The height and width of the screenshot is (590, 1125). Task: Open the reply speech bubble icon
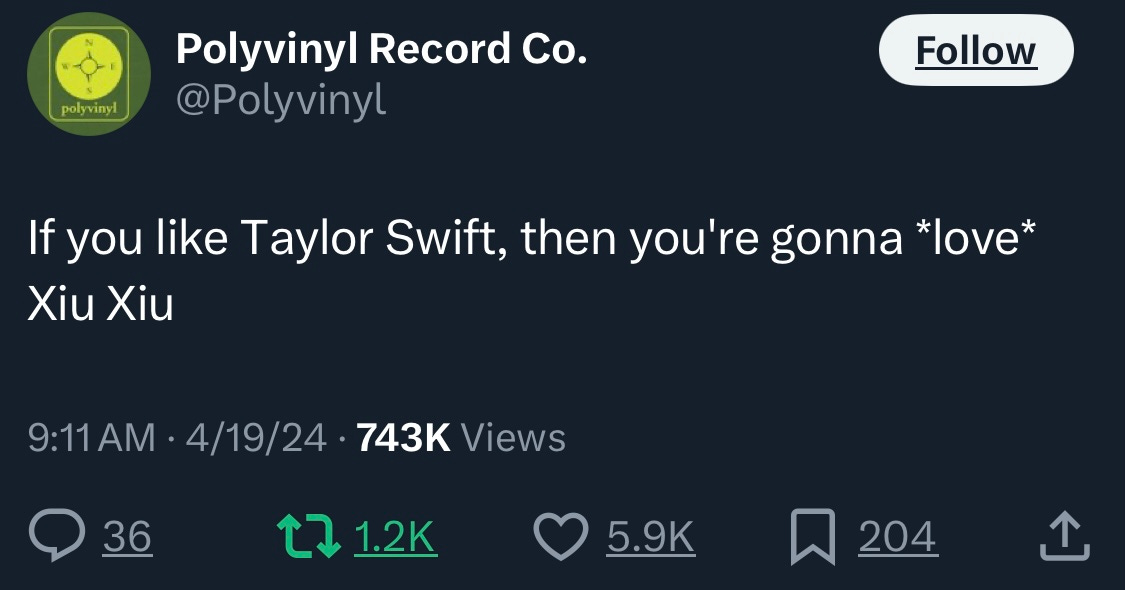57,535
